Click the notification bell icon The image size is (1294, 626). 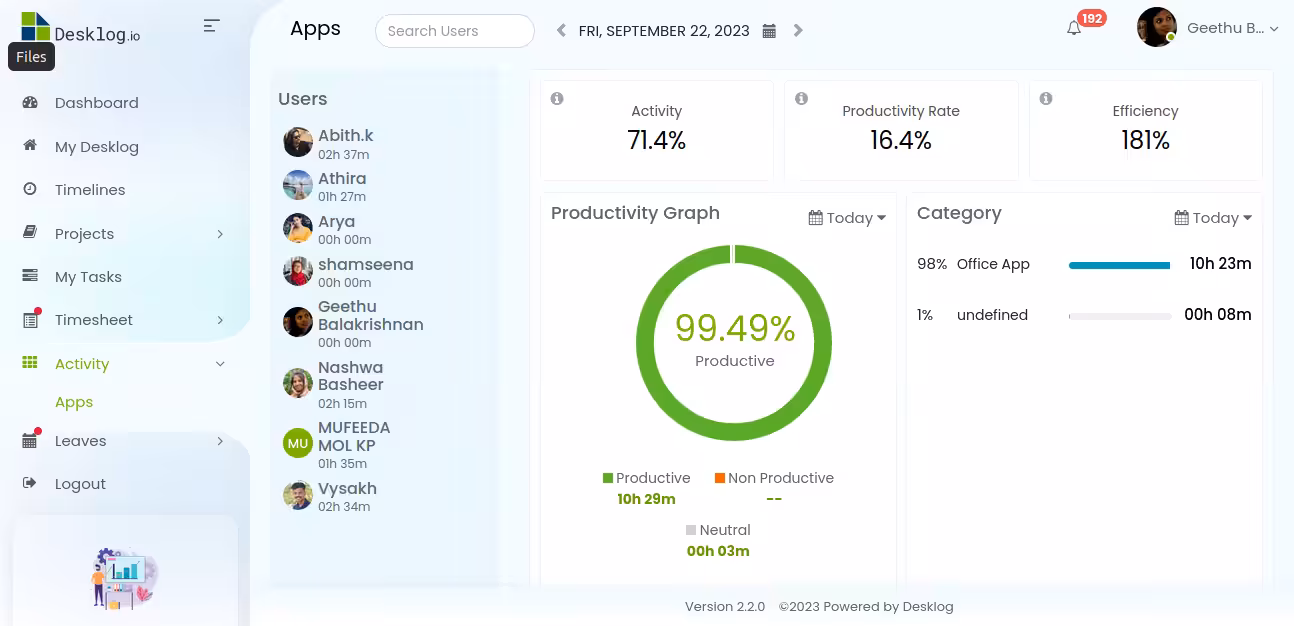(1074, 29)
